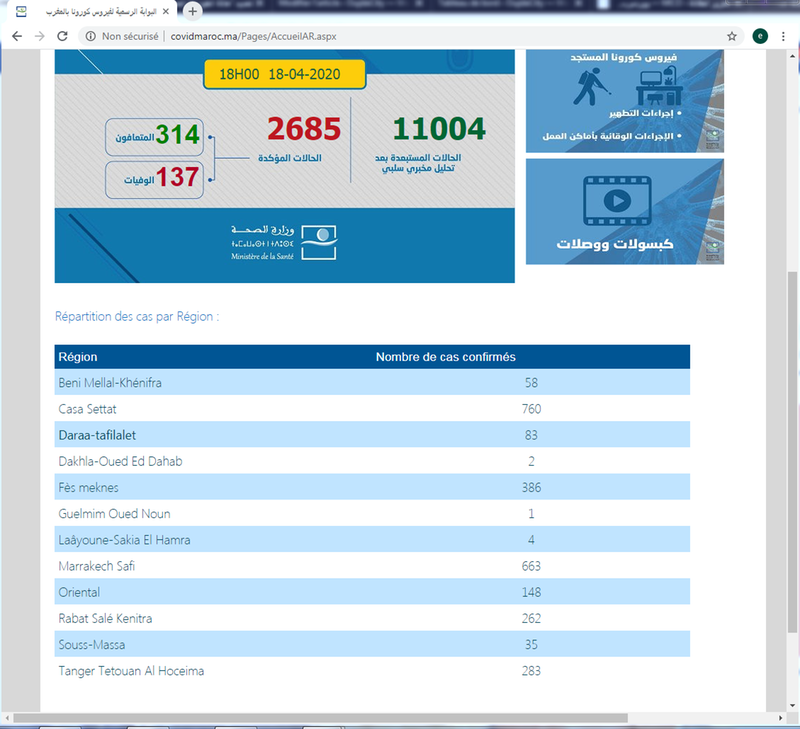The width and height of the screenshot is (800, 729).
Task: Open the green user profile avatar
Action: coord(760,36)
